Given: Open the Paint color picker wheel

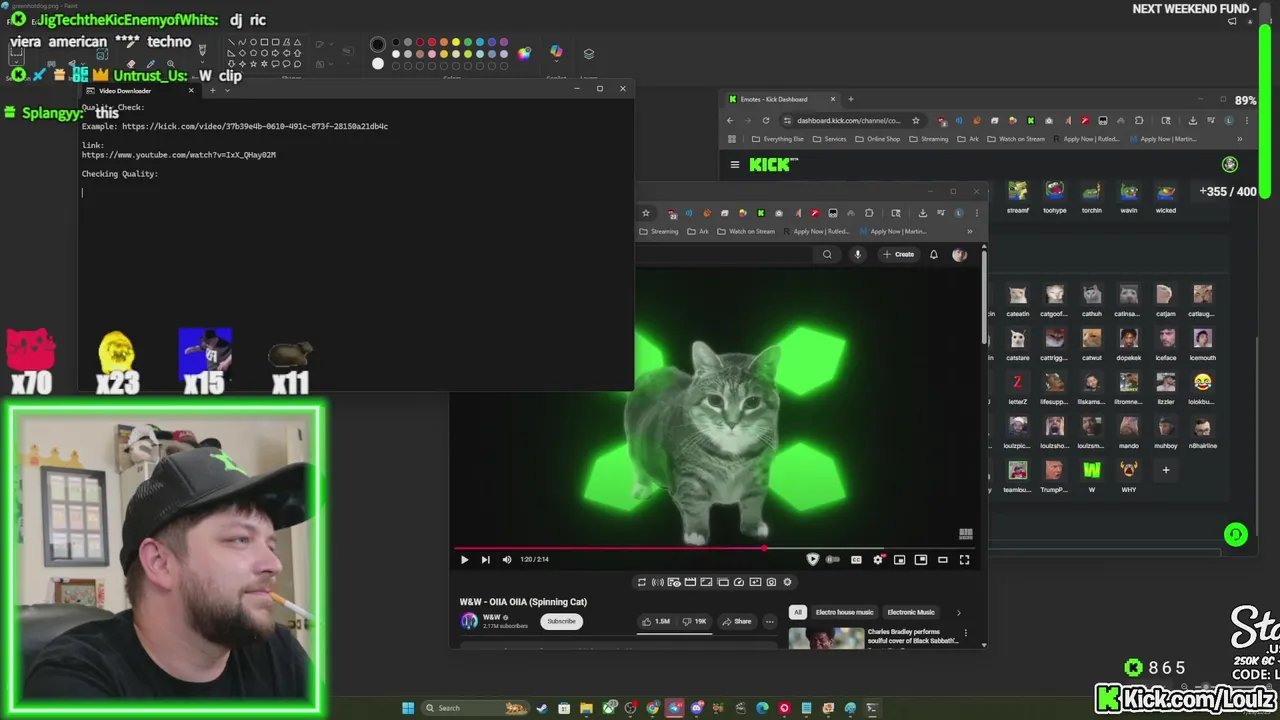Looking at the screenshot, I should 525,53.
